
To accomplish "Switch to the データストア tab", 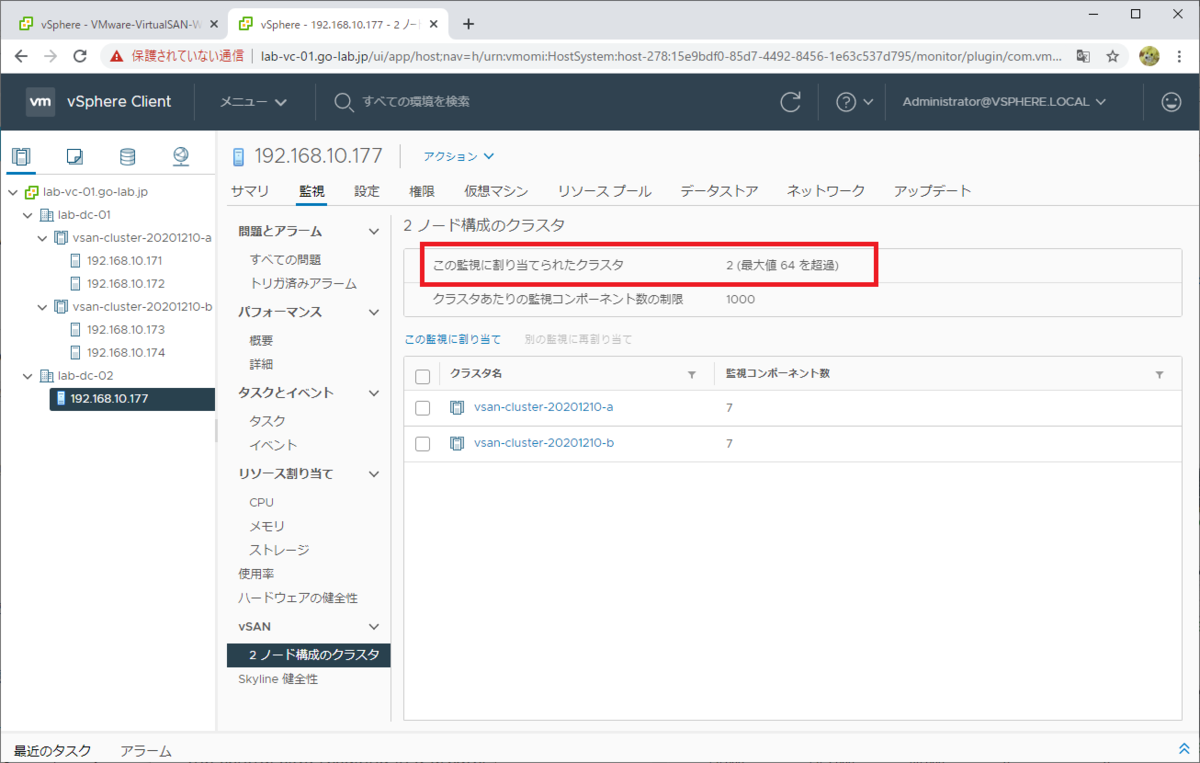I will point(719,191).
